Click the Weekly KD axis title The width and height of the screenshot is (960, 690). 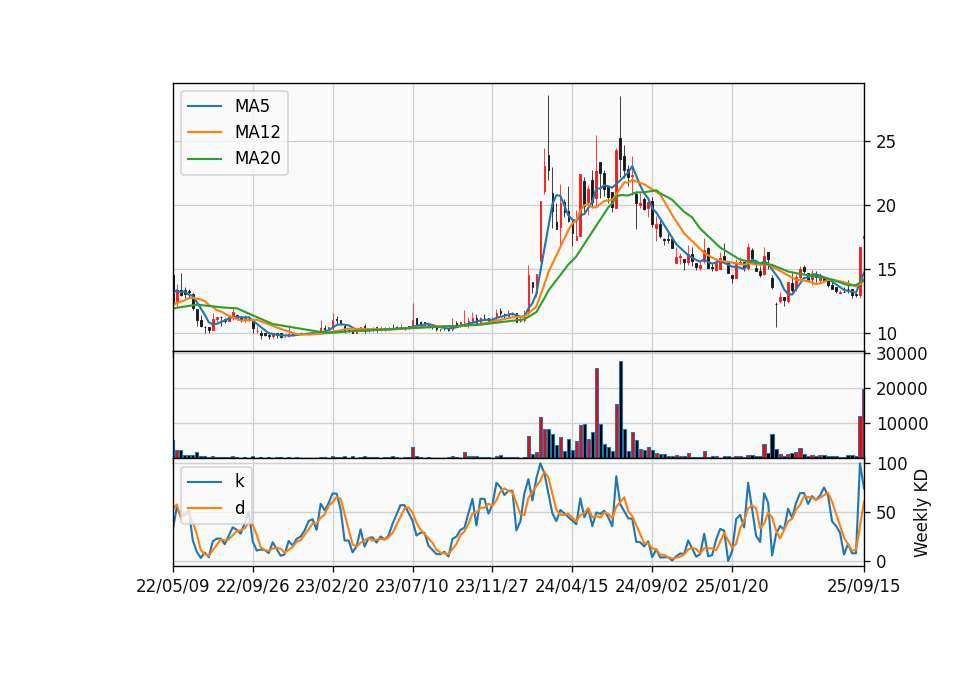point(921,514)
